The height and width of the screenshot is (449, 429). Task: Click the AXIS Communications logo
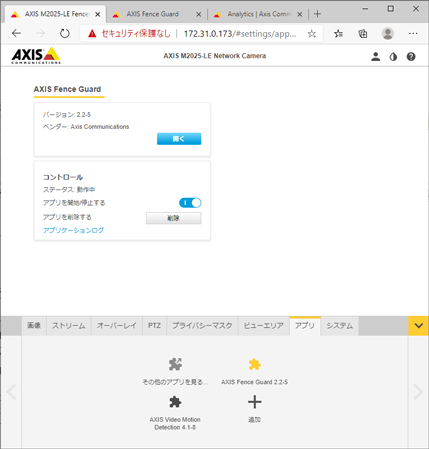click(36, 55)
